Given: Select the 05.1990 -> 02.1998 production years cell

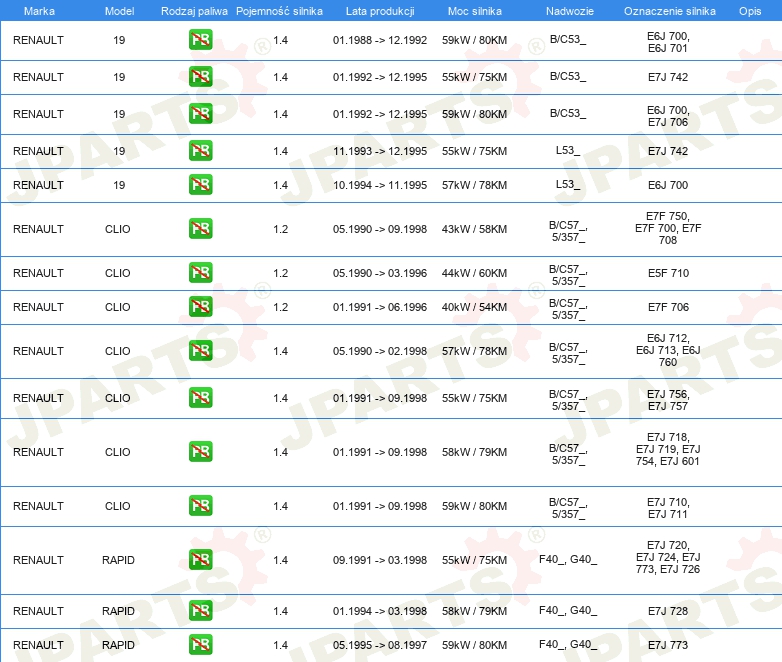Looking at the screenshot, I should [x=379, y=351].
